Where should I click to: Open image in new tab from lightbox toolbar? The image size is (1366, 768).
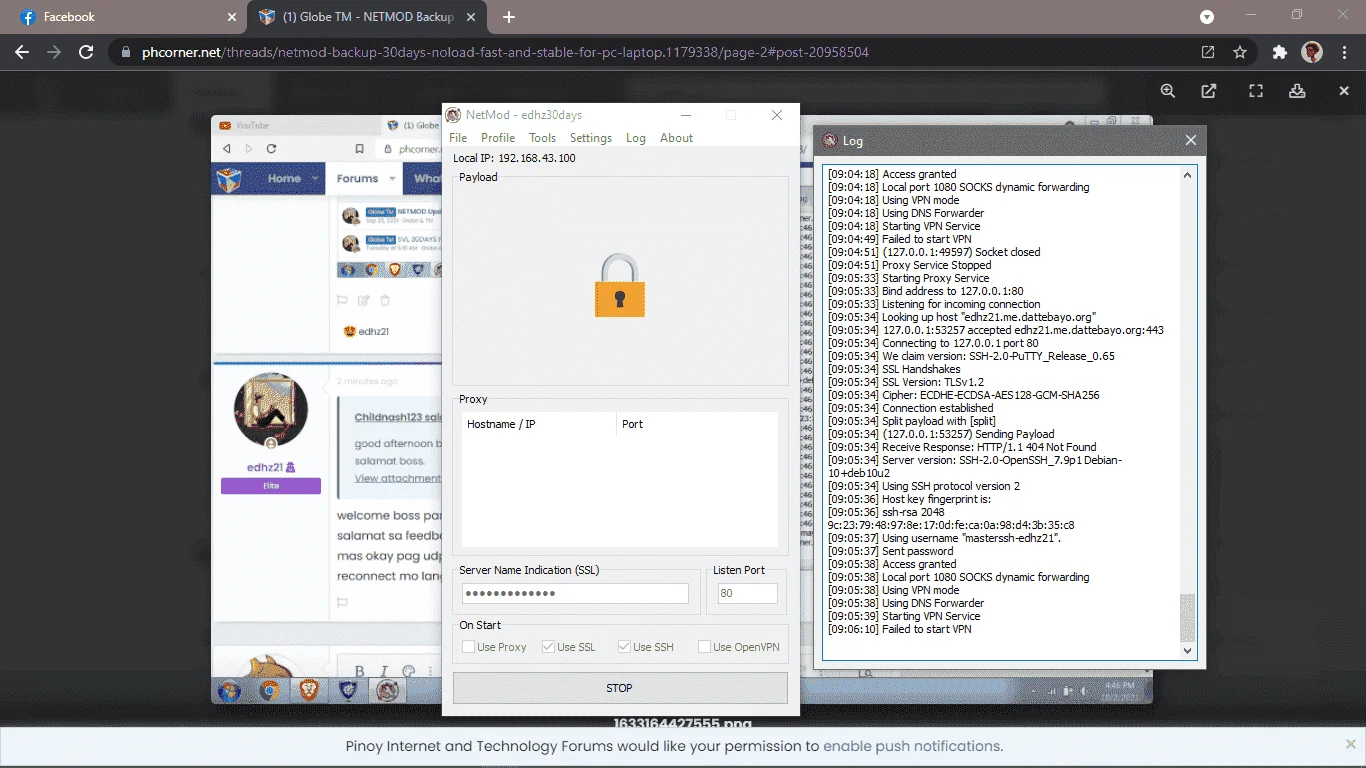click(x=1209, y=91)
